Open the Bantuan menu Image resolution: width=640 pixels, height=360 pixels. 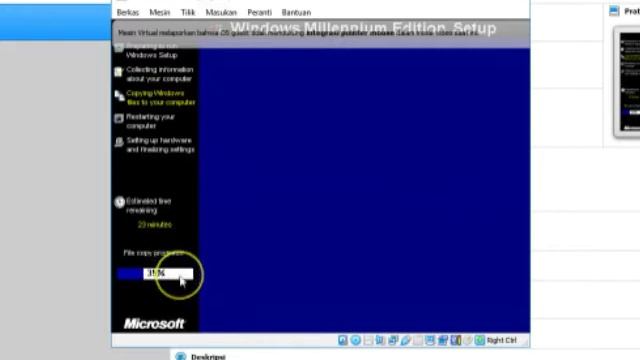coord(296,13)
